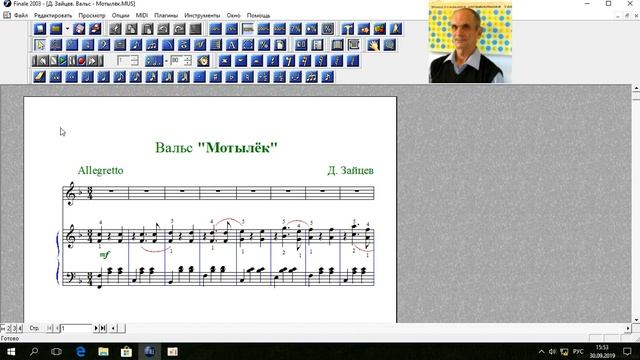Open the Windows Start menu
Image resolution: width=640 pixels, height=360 pixels.
point(11,351)
